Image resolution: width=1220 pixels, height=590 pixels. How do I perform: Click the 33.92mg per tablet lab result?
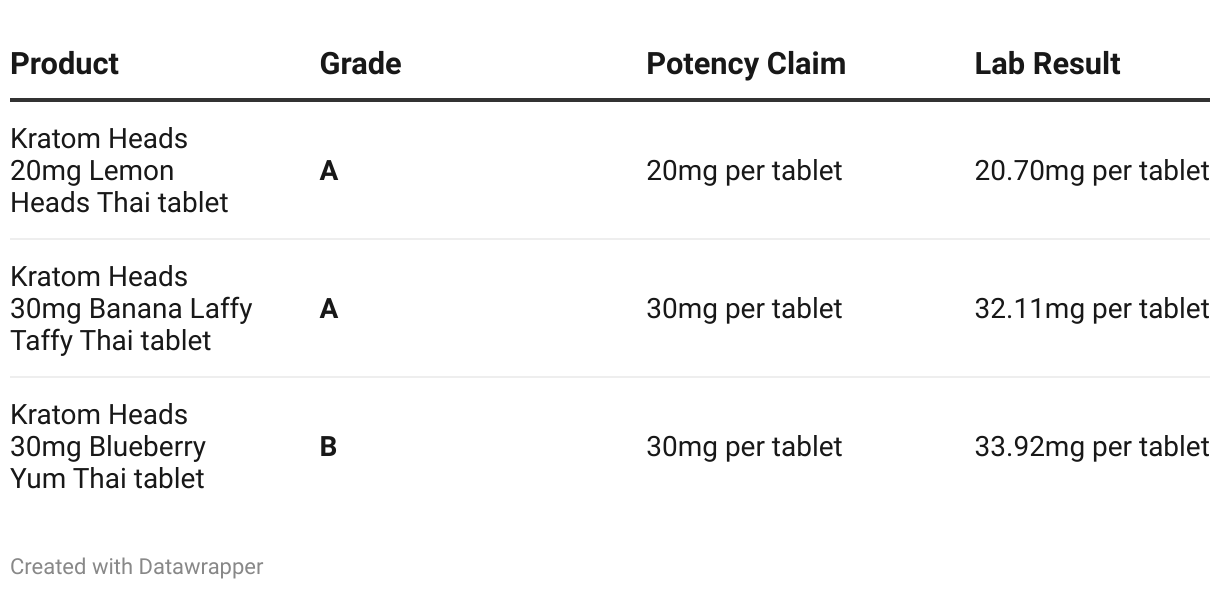coord(1092,447)
